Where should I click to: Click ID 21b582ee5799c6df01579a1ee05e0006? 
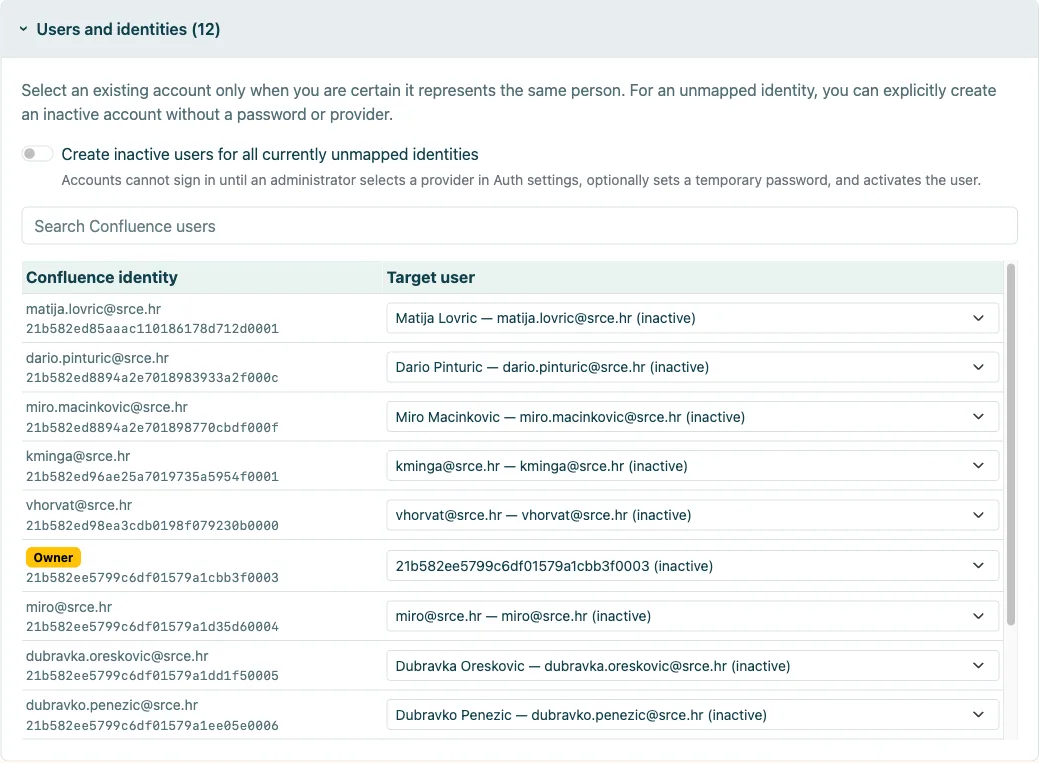pos(152,726)
